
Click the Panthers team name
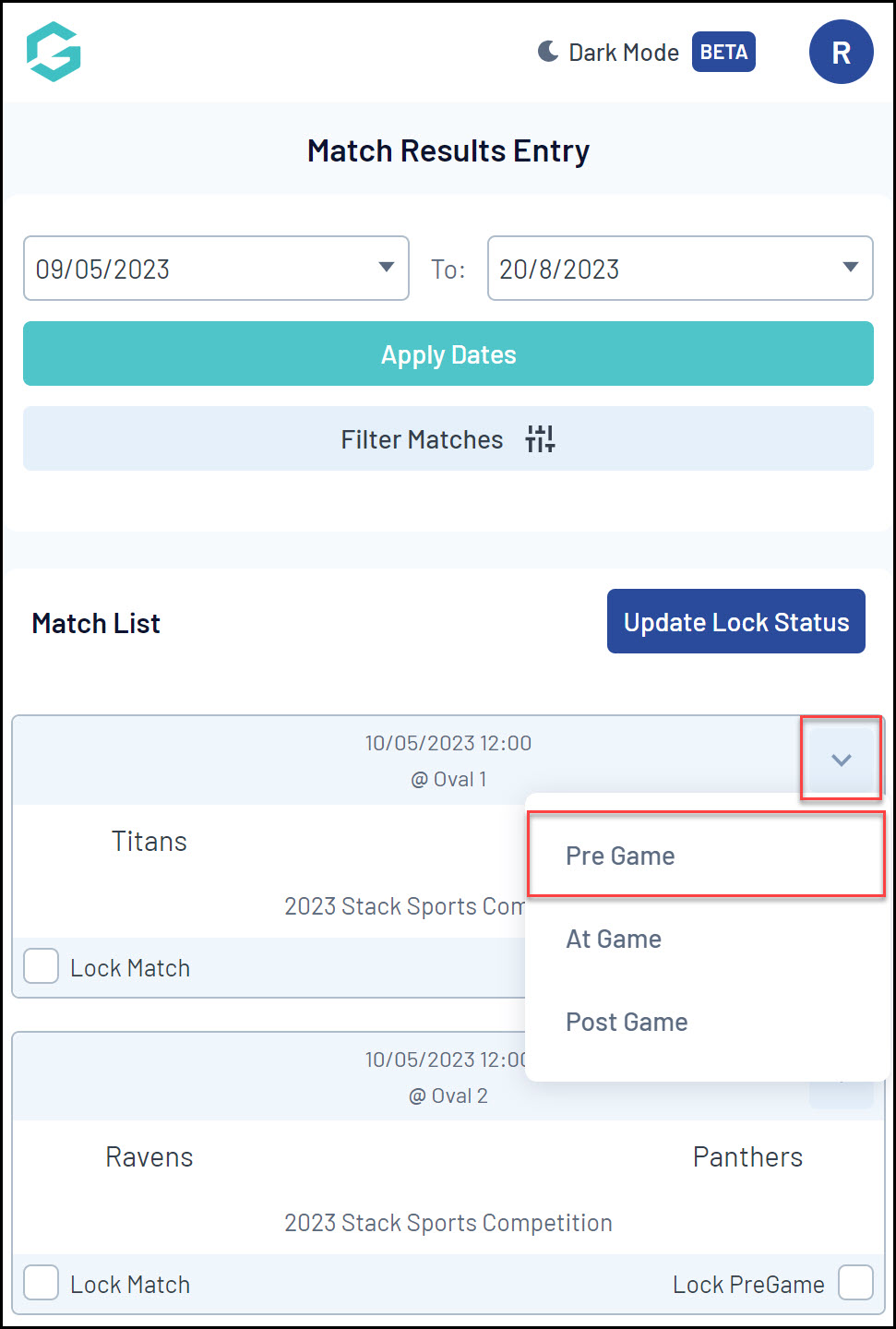(747, 1157)
